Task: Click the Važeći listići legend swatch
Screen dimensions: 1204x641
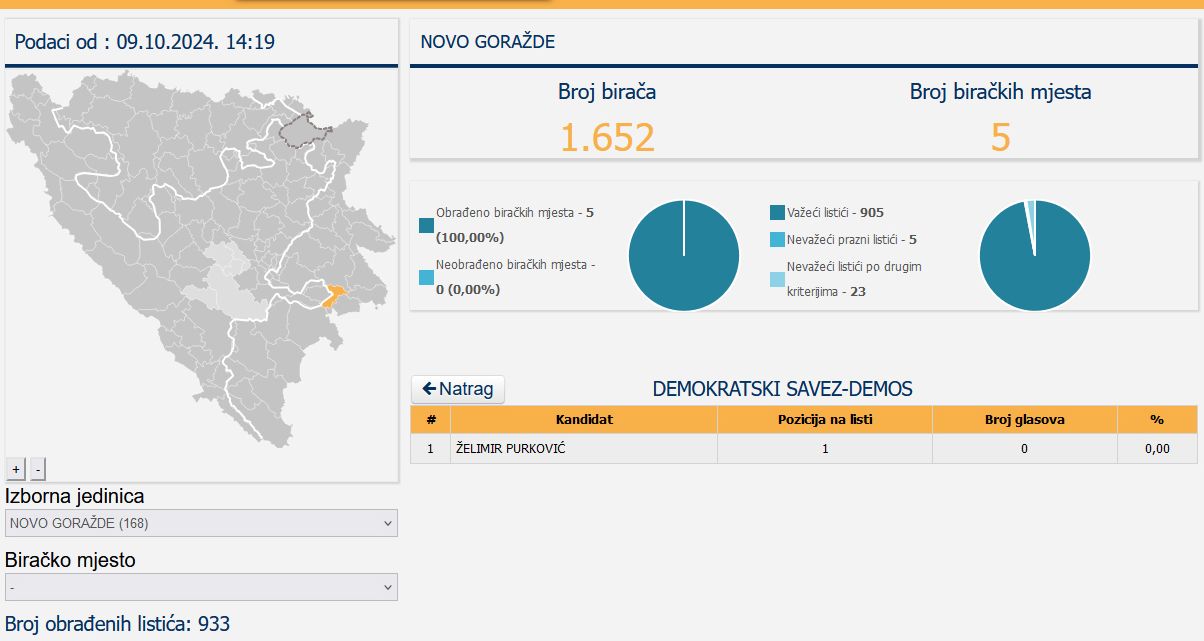Action: [778, 213]
